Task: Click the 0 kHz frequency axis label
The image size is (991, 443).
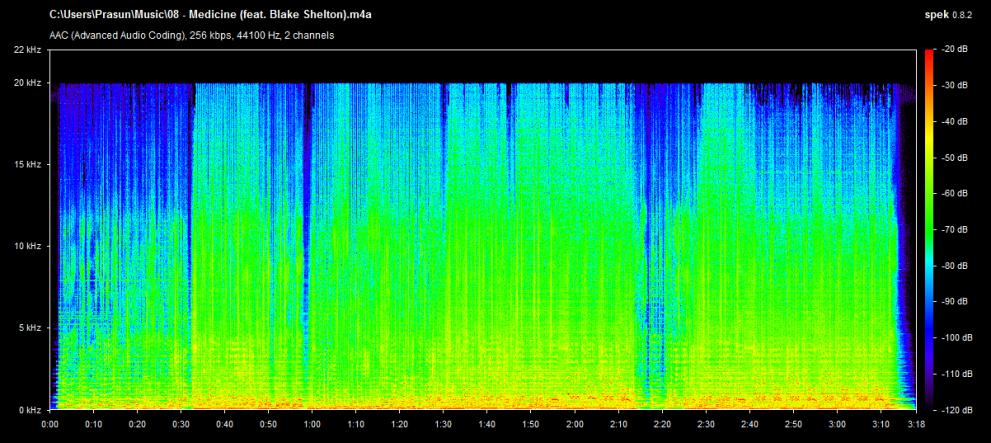Action: [27, 410]
